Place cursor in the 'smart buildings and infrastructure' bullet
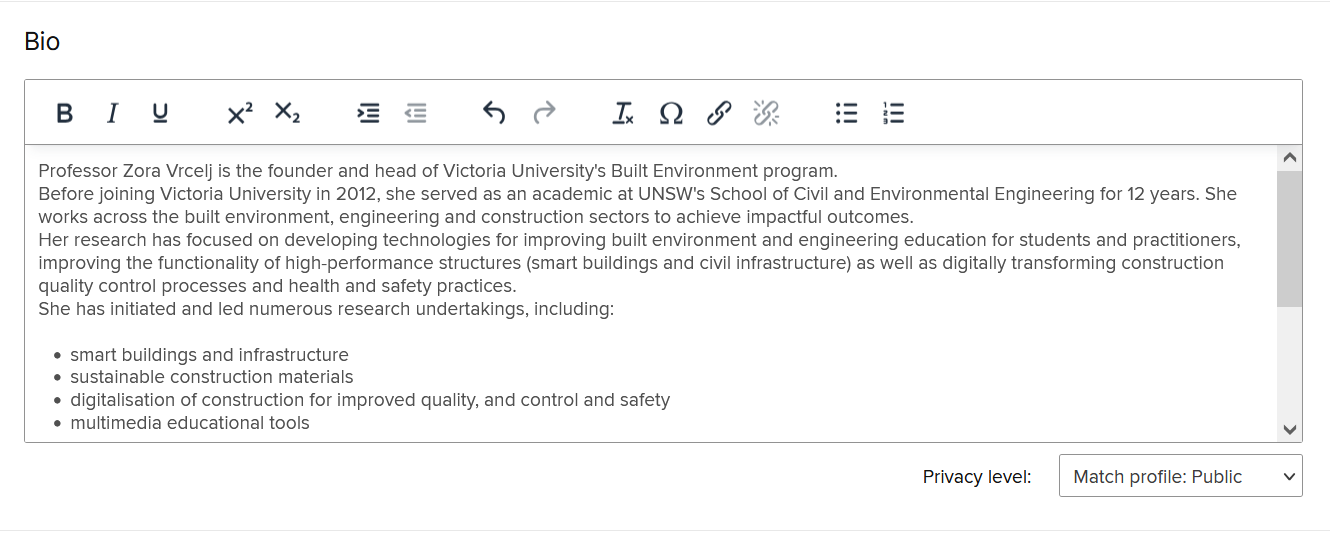Screen dimensions: 1330x544 209,355
